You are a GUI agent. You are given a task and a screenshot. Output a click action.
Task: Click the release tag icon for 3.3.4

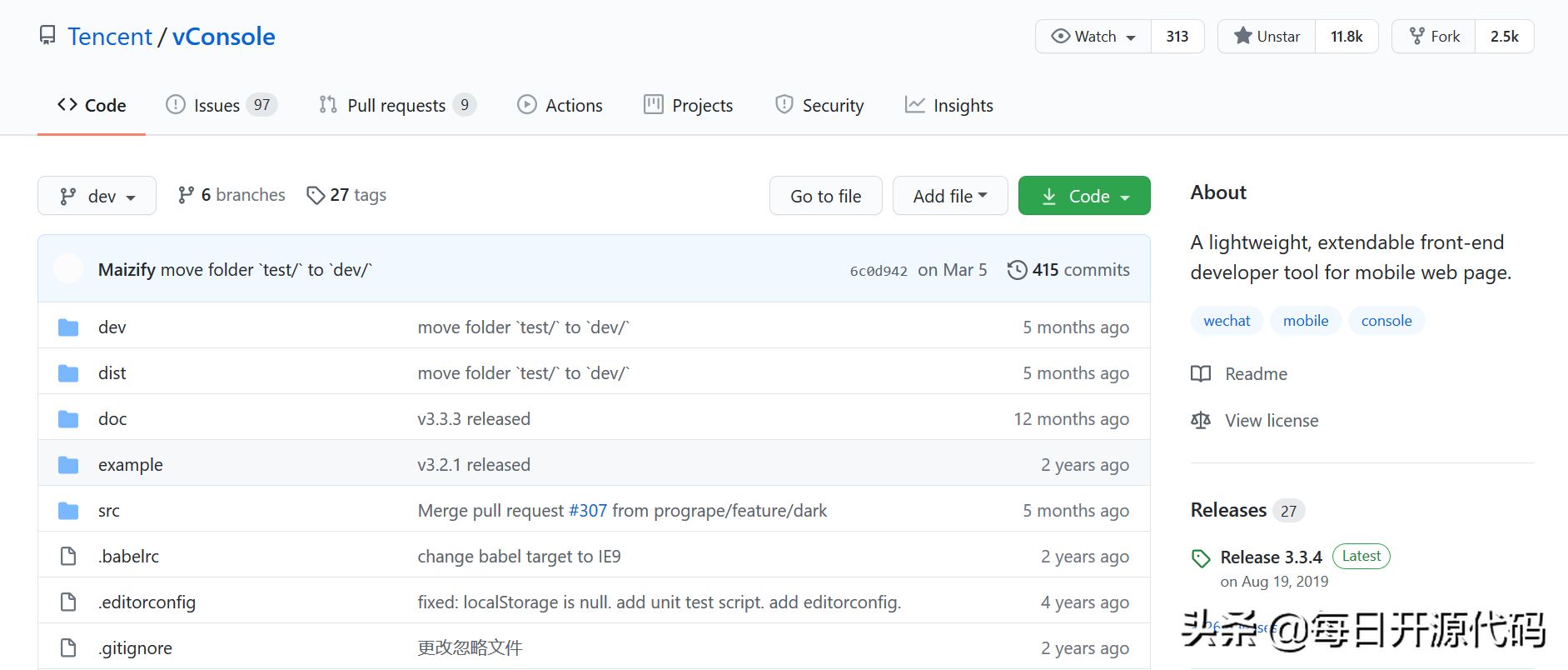[x=1201, y=558]
